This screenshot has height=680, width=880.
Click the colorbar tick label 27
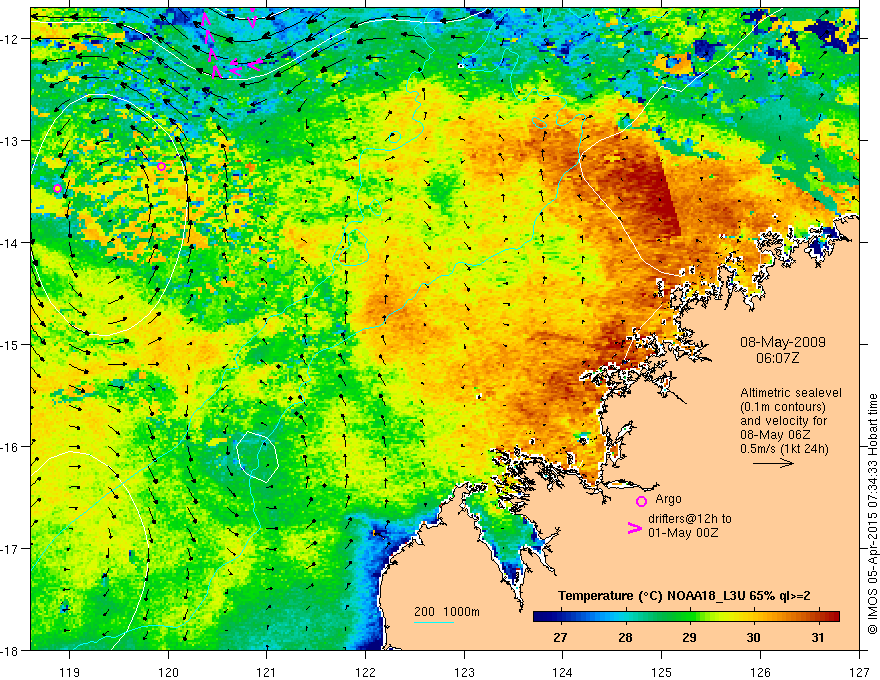(560, 637)
